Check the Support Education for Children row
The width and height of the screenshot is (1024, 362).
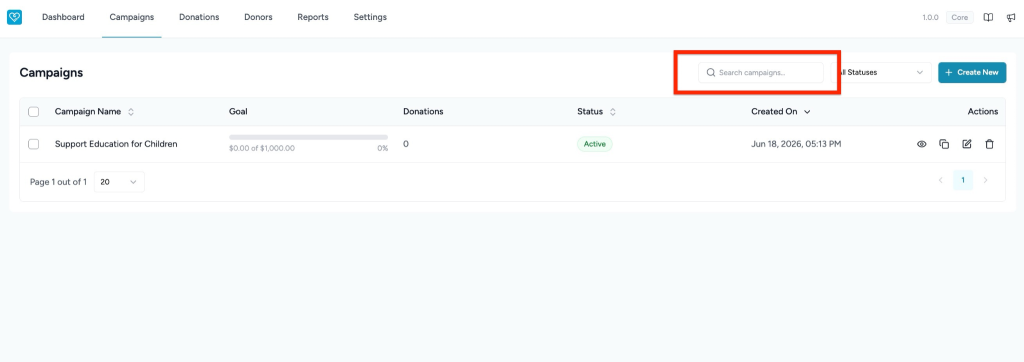[33, 144]
